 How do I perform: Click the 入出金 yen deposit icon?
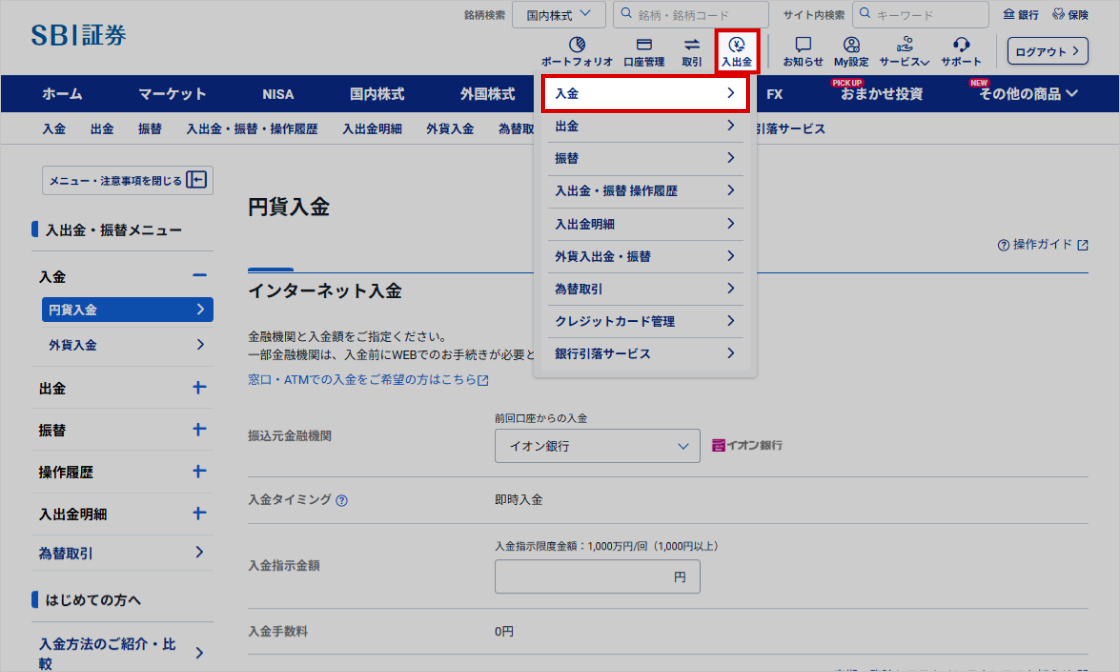737,45
